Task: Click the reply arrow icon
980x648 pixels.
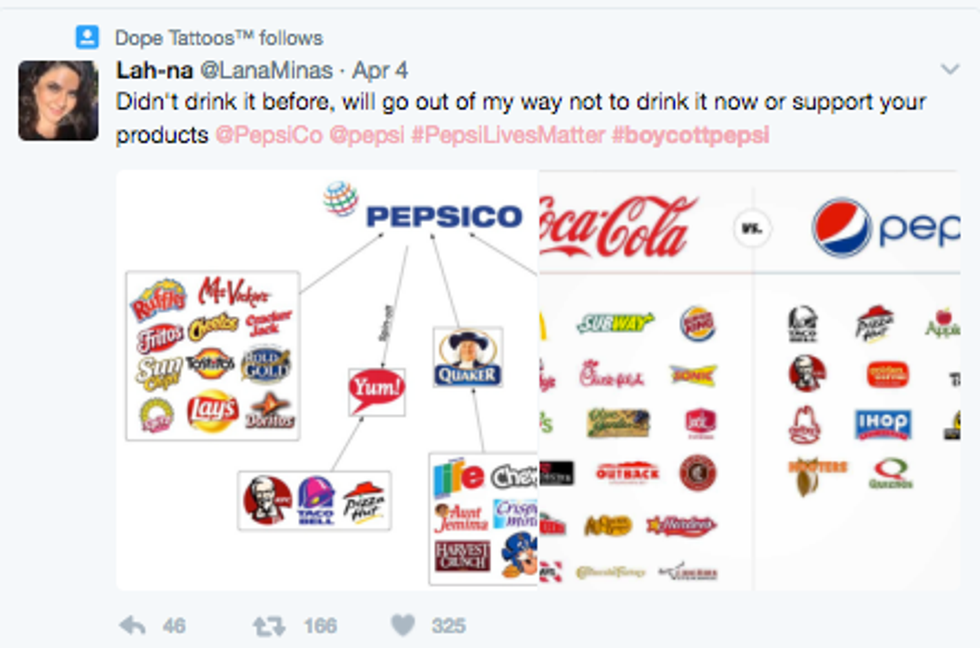Action: click(132, 625)
